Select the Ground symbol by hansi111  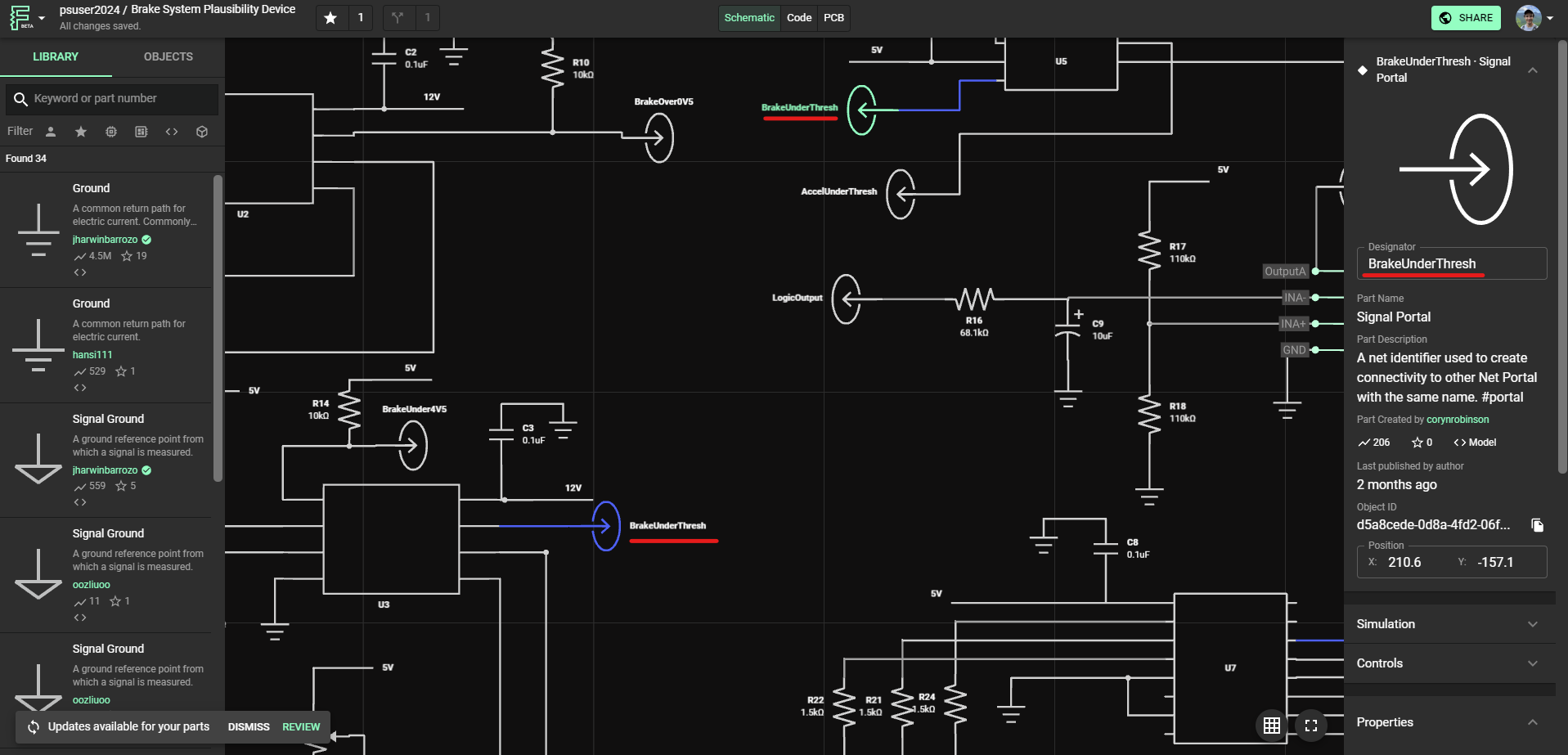(x=38, y=345)
